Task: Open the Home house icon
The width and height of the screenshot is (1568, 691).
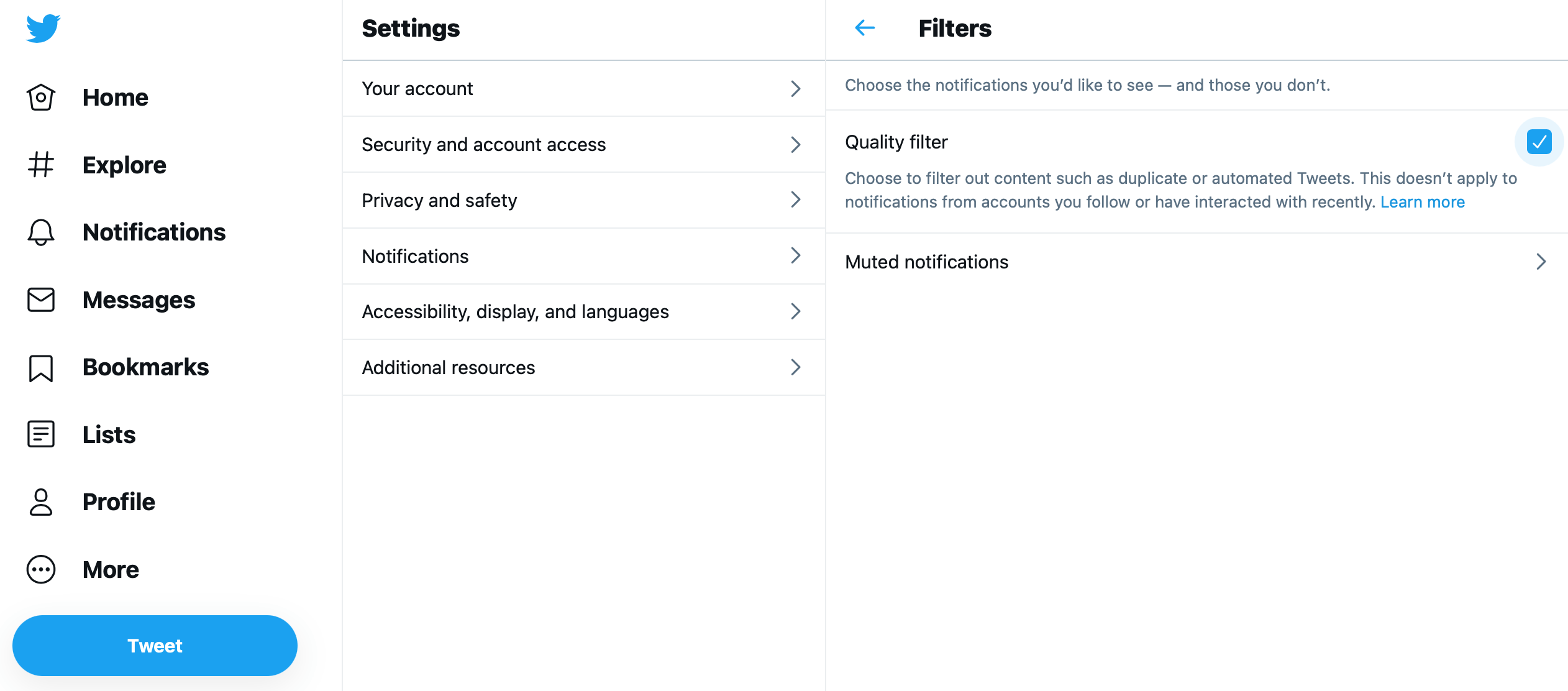Action: 41,98
